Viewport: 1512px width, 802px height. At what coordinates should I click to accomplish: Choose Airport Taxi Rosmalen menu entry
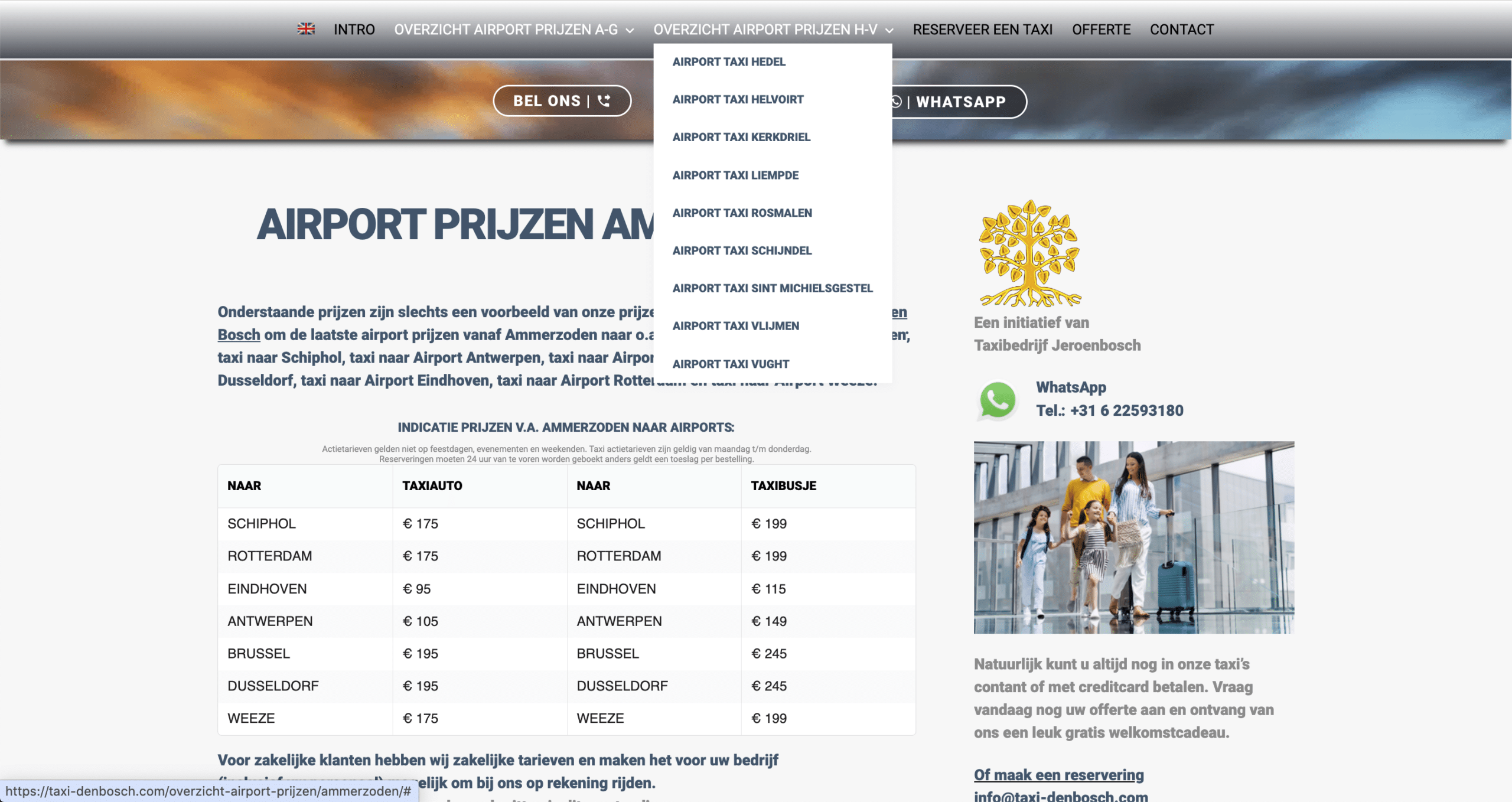click(x=742, y=213)
